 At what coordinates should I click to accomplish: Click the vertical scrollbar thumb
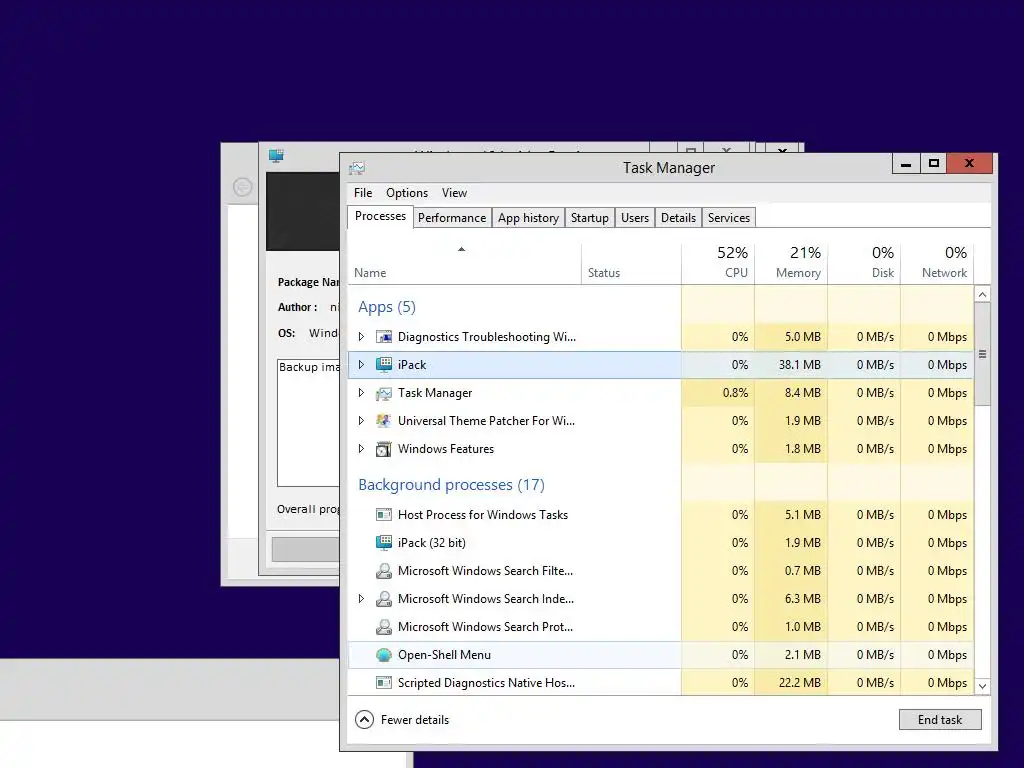(x=982, y=355)
